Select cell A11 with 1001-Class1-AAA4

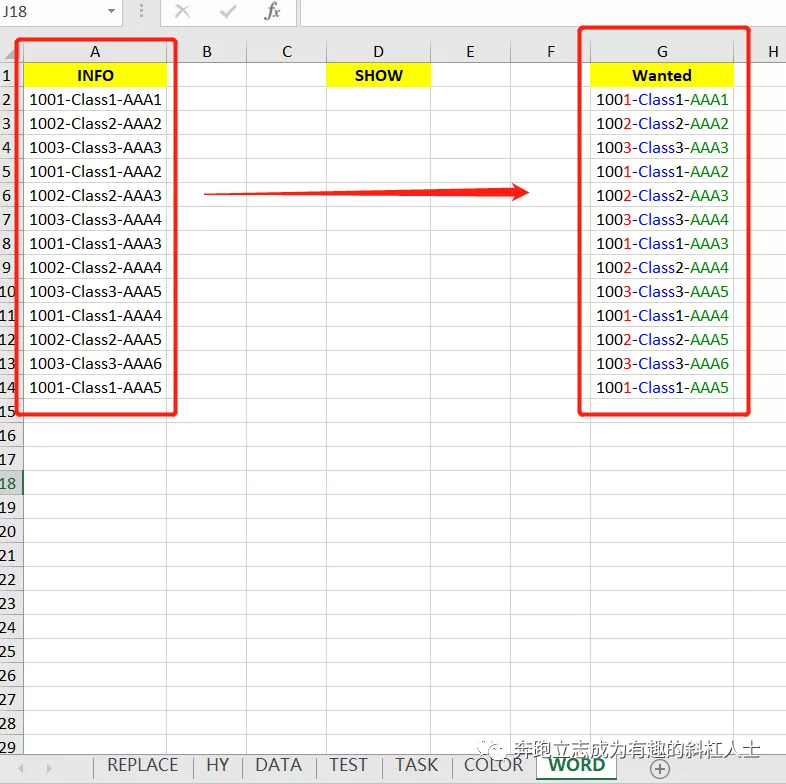(x=95, y=315)
